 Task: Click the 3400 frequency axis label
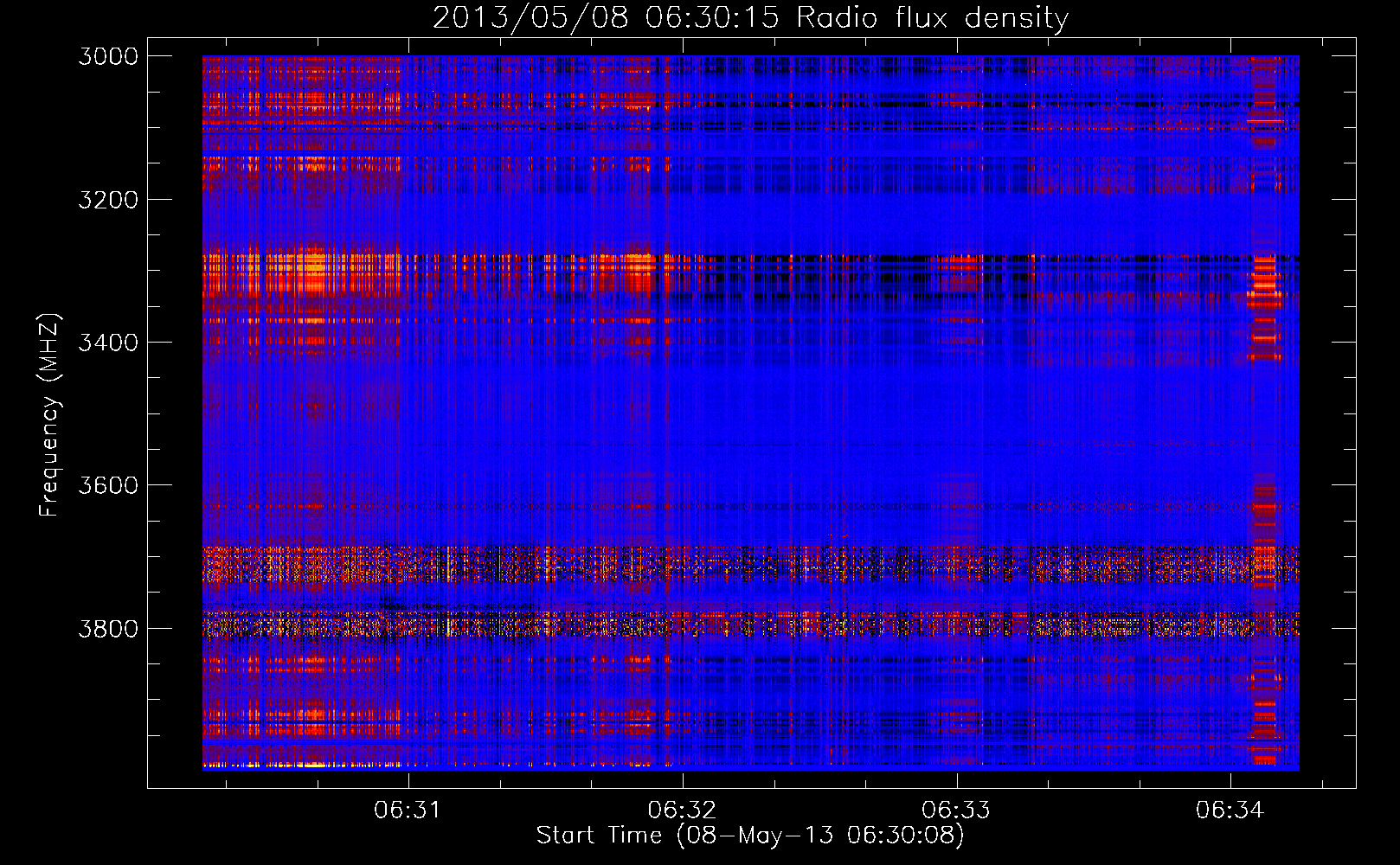pyautogui.click(x=108, y=343)
